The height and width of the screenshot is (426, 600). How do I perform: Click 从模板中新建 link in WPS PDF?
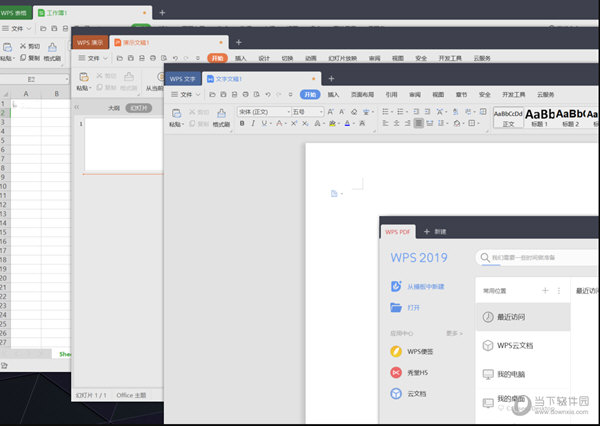click(x=425, y=286)
